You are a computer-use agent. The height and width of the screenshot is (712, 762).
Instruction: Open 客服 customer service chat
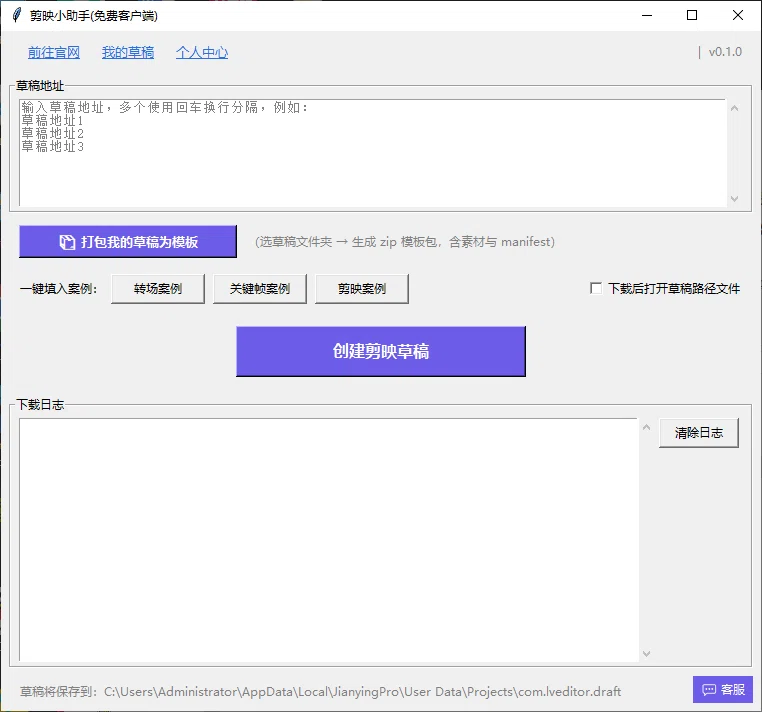tap(723, 689)
